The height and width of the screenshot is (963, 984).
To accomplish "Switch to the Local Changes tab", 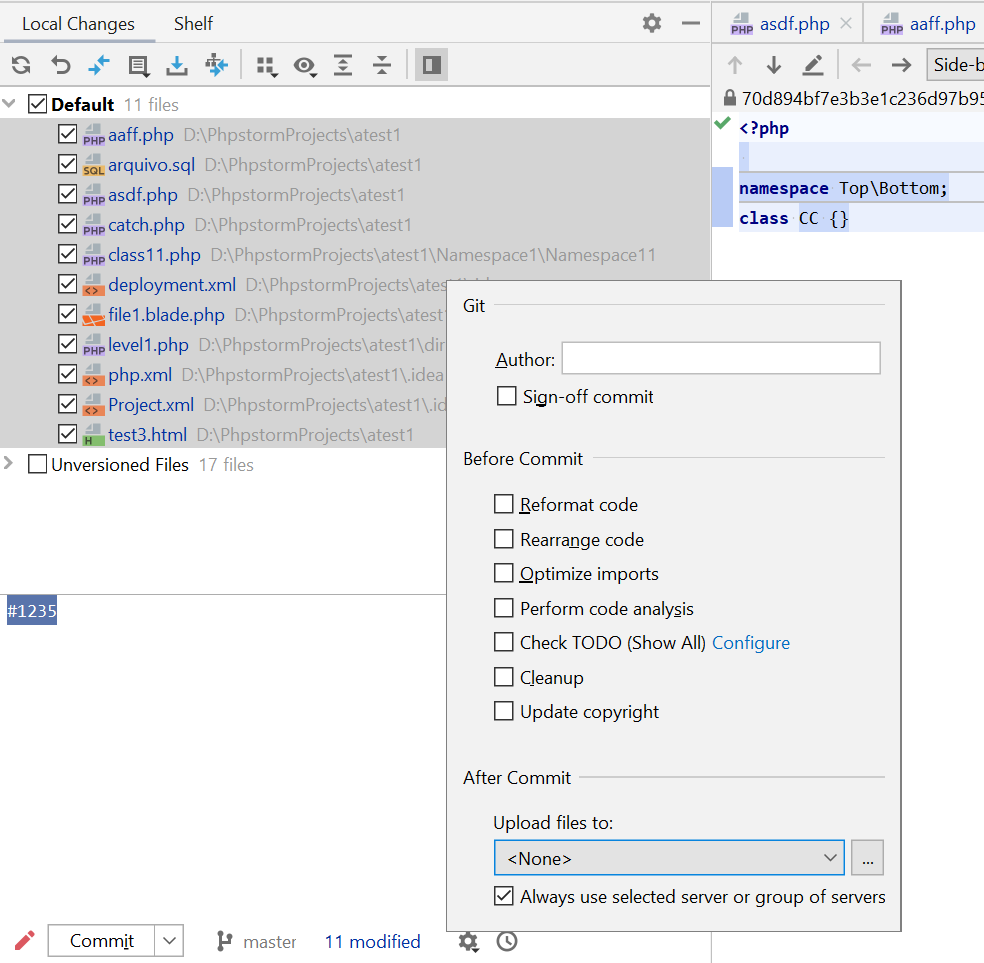I will [78, 24].
